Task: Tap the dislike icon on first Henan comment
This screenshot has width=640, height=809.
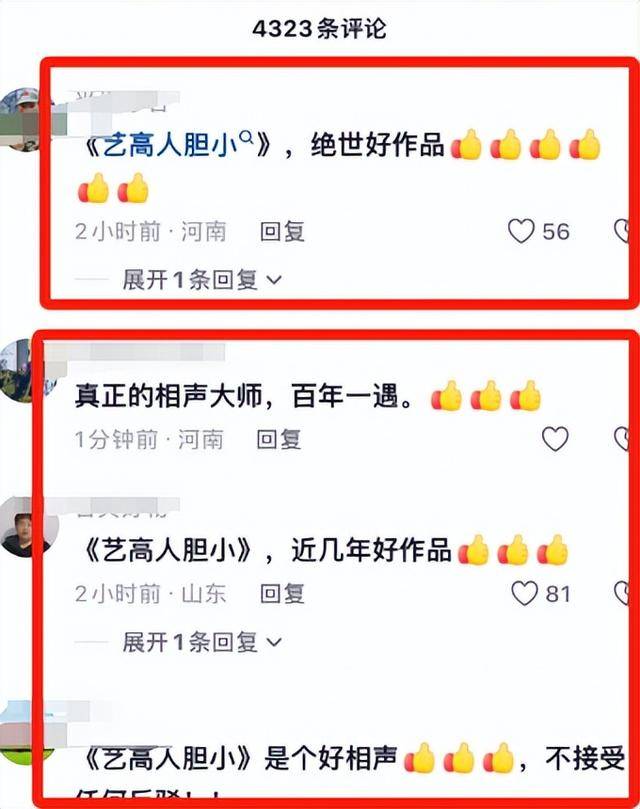Action: [621, 231]
